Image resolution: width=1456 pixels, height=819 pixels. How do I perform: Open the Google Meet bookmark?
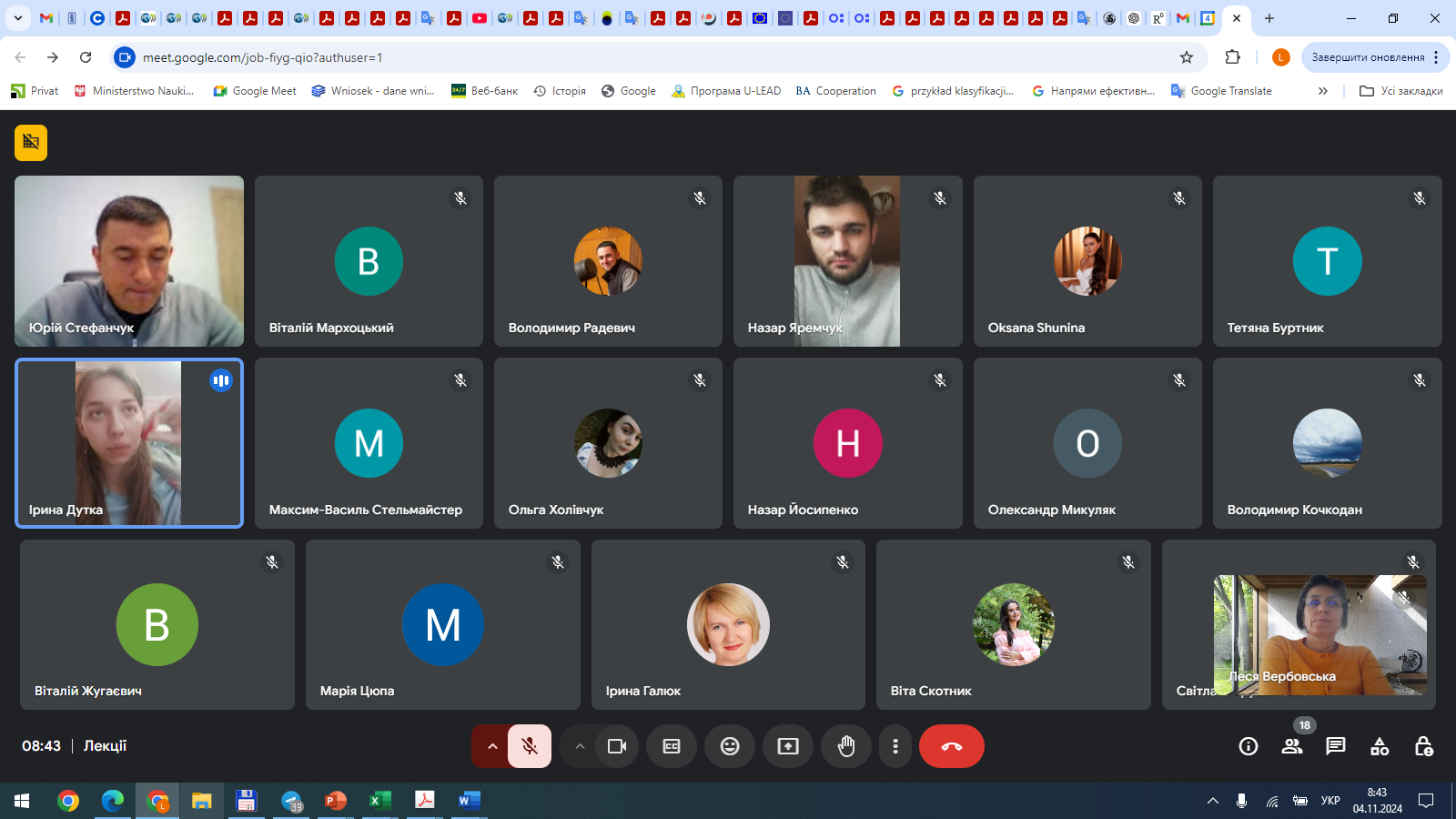coord(255,91)
